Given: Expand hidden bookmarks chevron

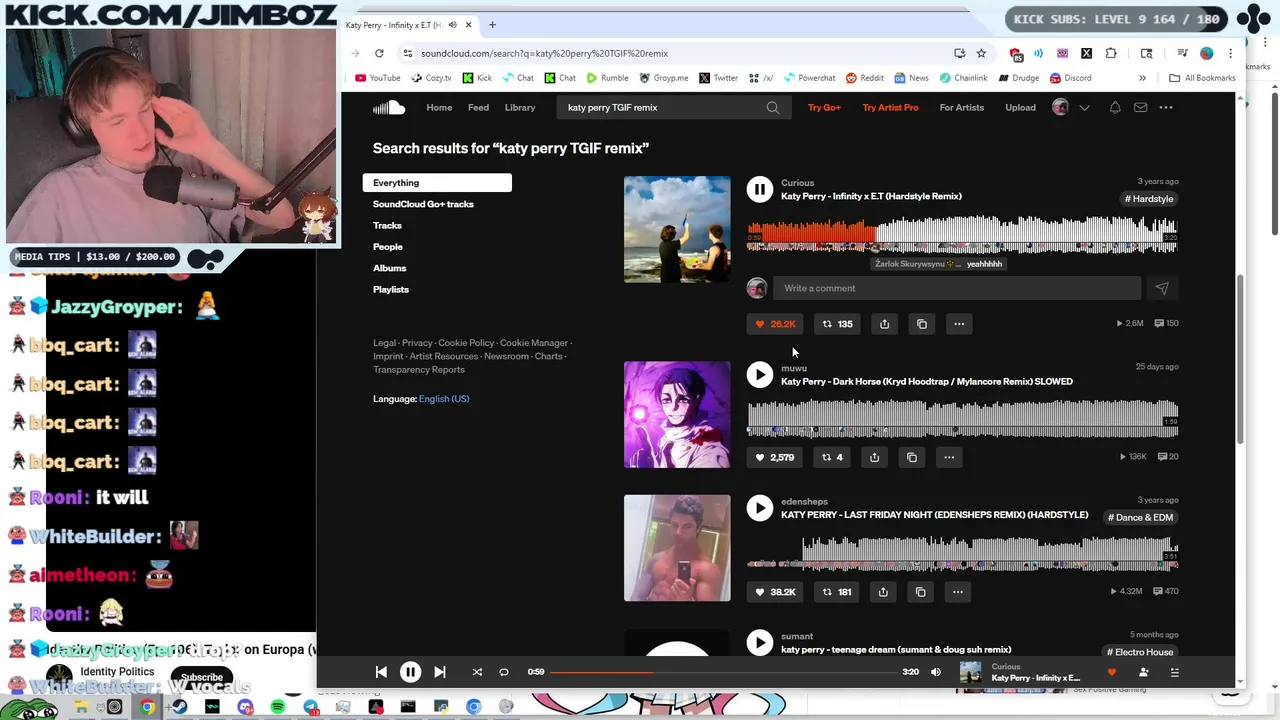Looking at the screenshot, I should pyautogui.click(x=1142, y=78).
